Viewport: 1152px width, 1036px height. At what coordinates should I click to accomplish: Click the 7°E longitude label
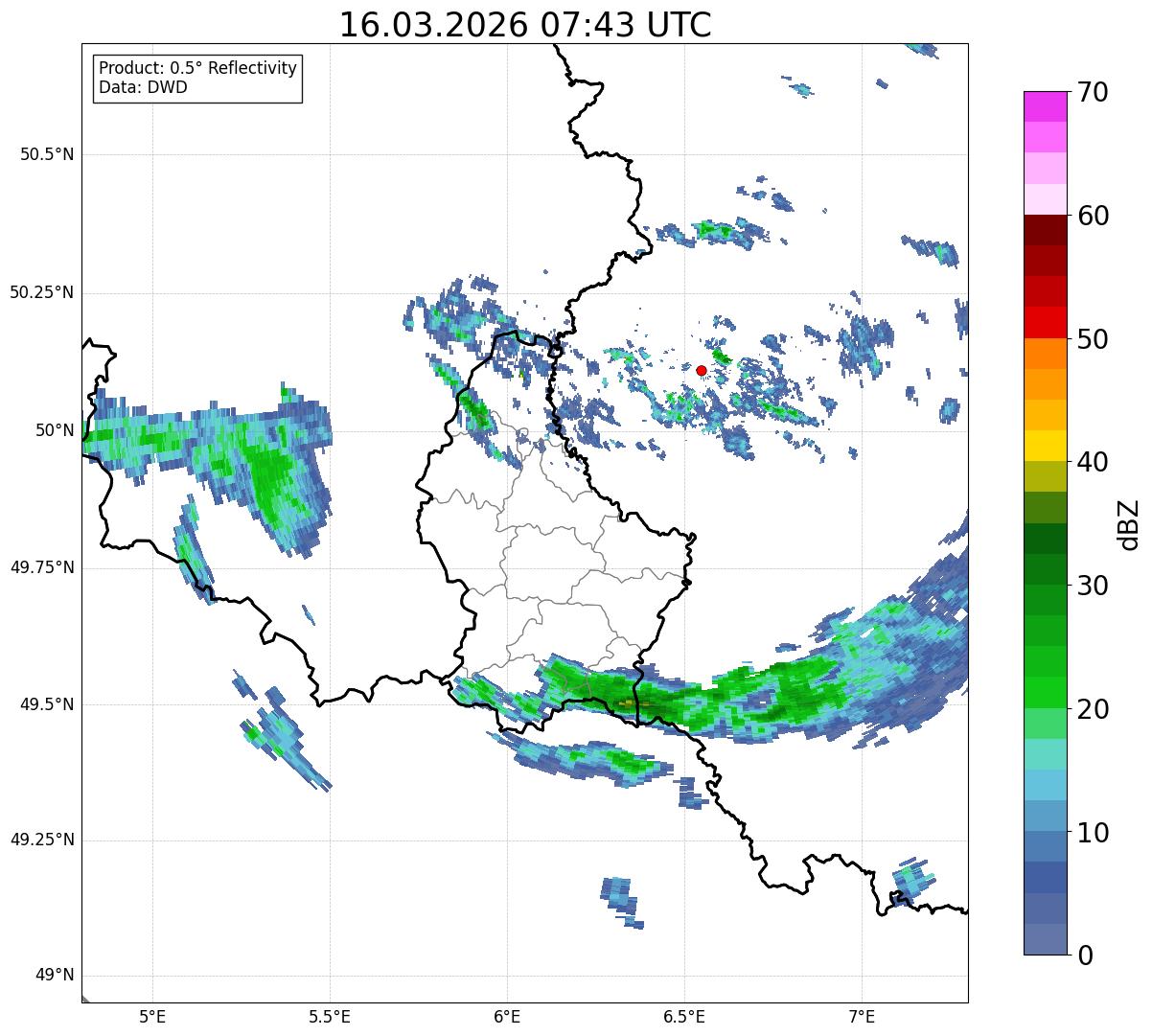click(x=862, y=1016)
